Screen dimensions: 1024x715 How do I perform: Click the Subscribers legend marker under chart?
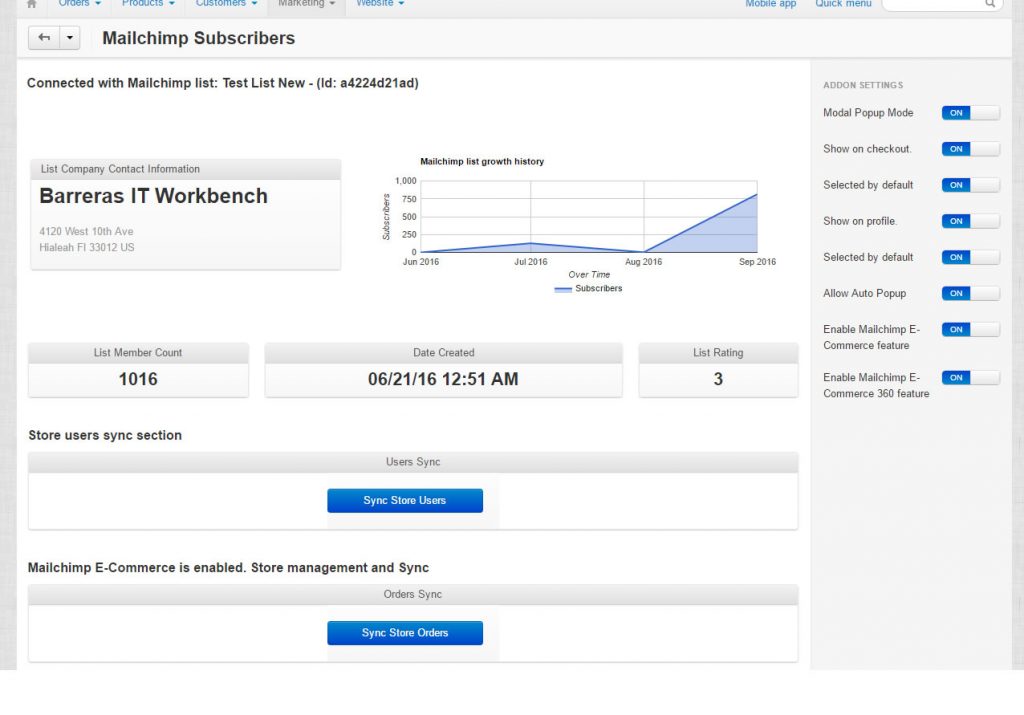click(x=563, y=289)
